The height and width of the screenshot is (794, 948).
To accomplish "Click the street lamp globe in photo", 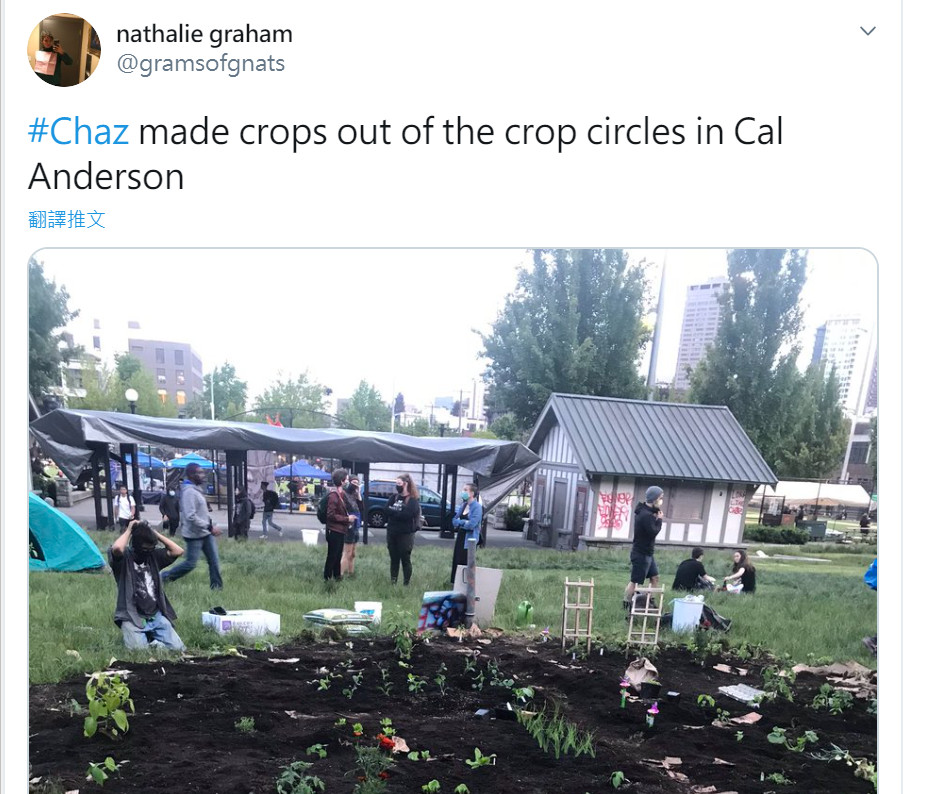I will tap(131, 396).
